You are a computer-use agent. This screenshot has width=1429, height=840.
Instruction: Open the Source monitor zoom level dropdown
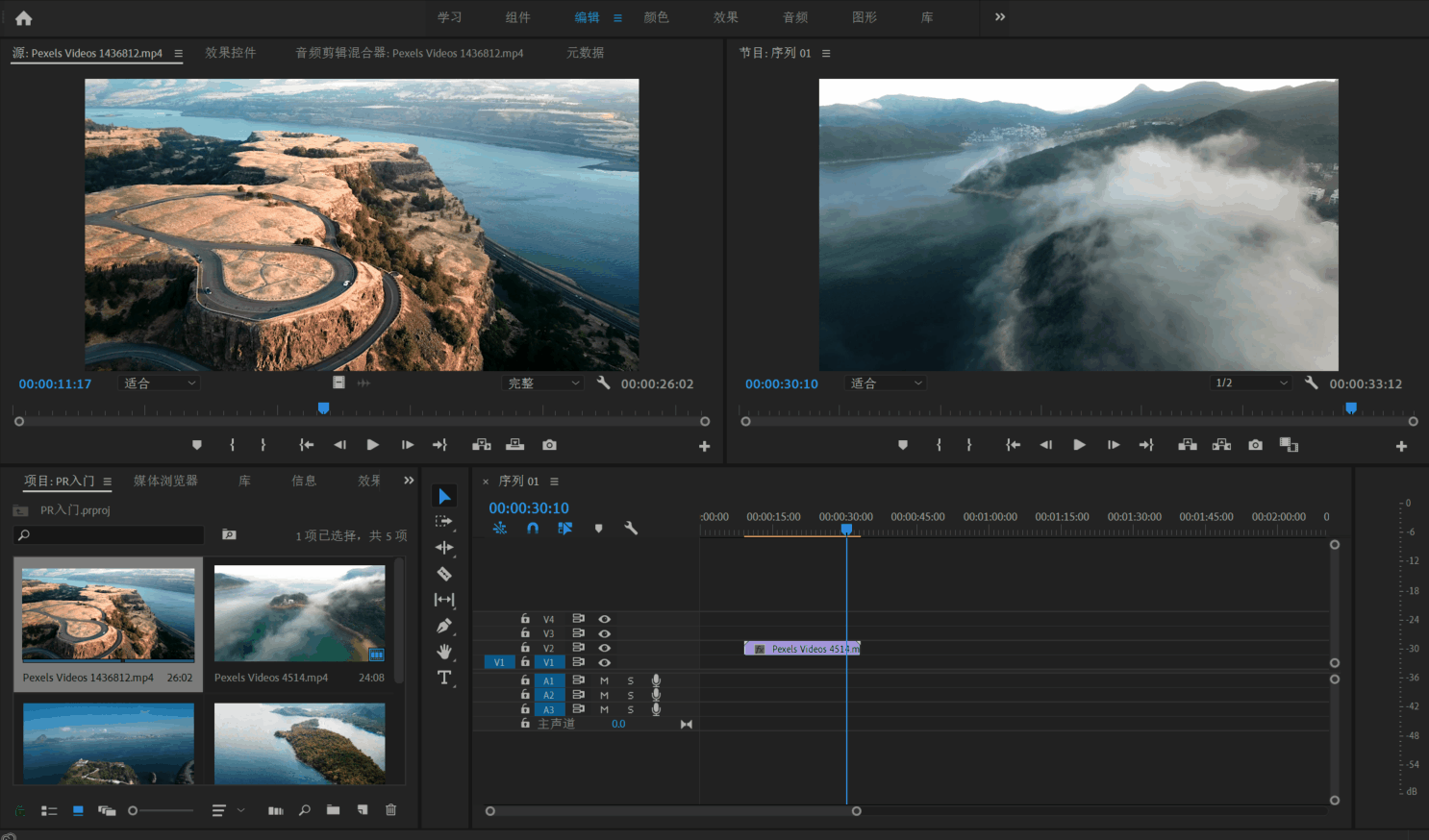(160, 383)
